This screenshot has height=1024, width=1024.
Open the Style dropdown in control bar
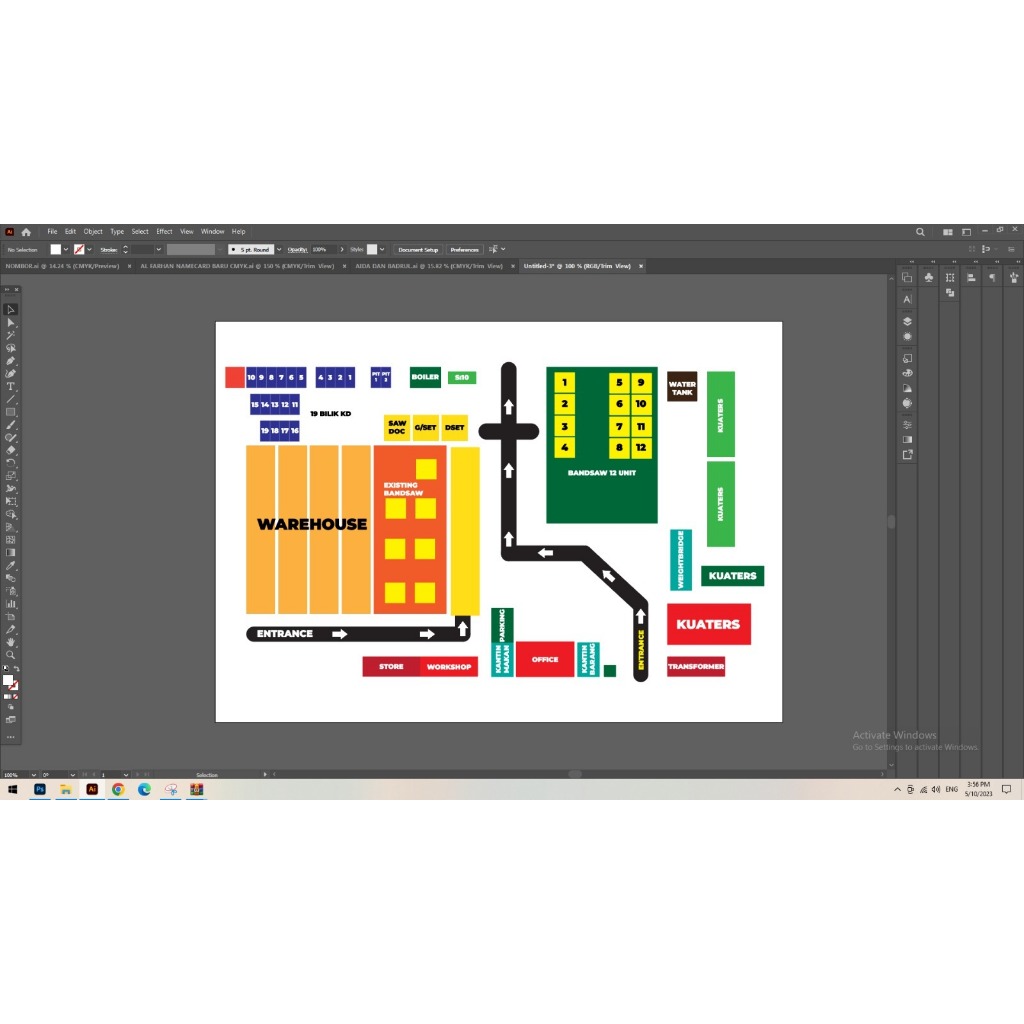point(383,249)
